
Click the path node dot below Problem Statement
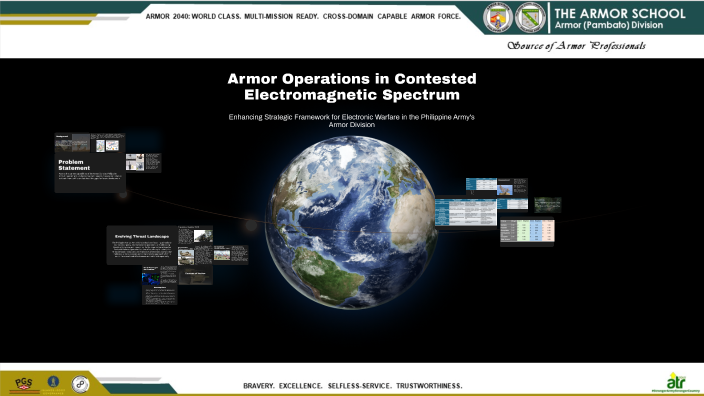(x=123, y=194)
